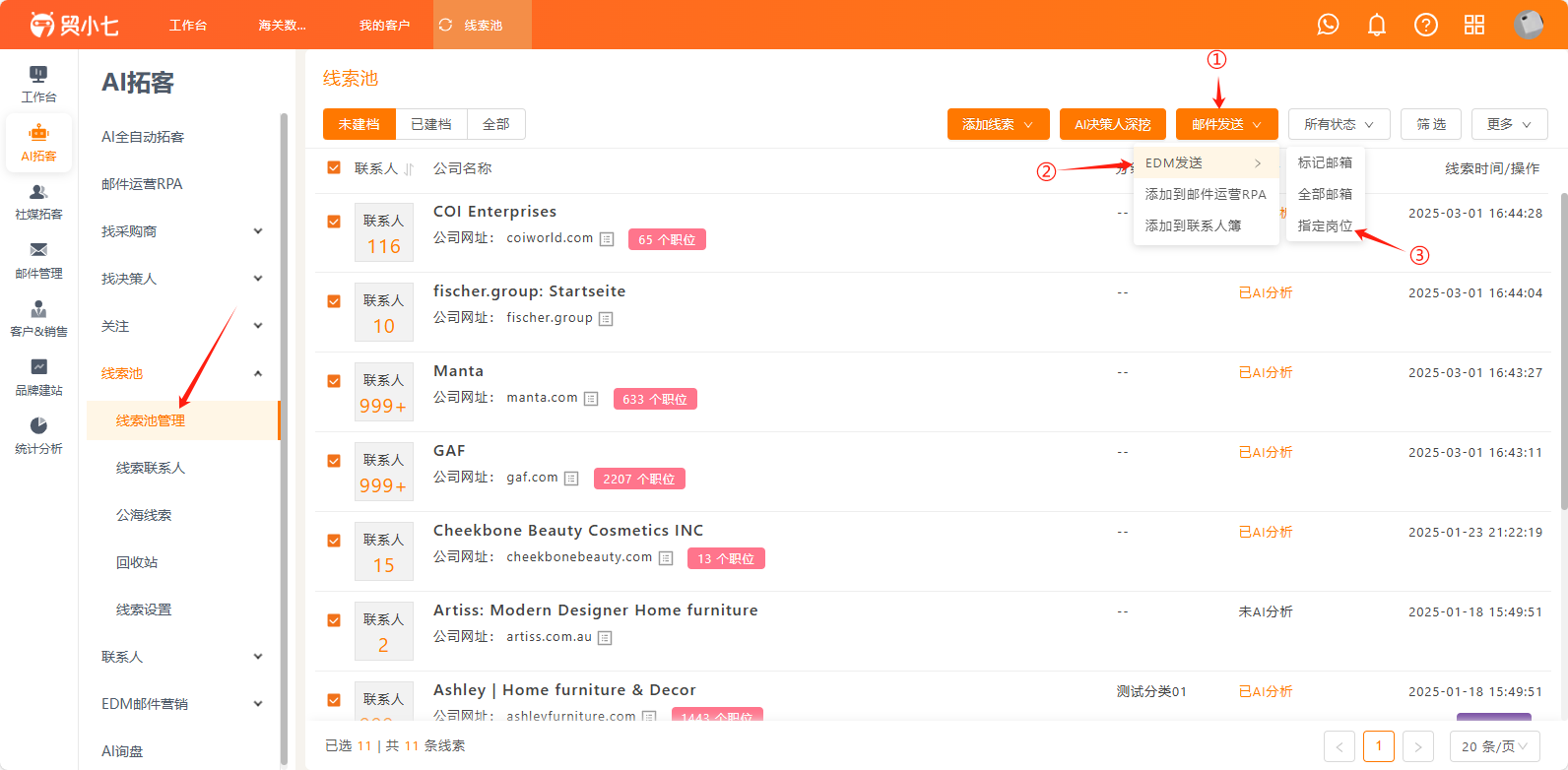Collapse the 线索池 menu
1568x770 pixels.
point(182,373)
